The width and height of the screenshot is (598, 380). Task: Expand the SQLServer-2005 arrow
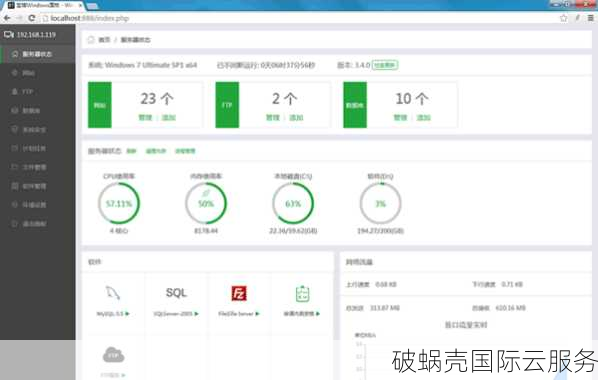(196, 314)
